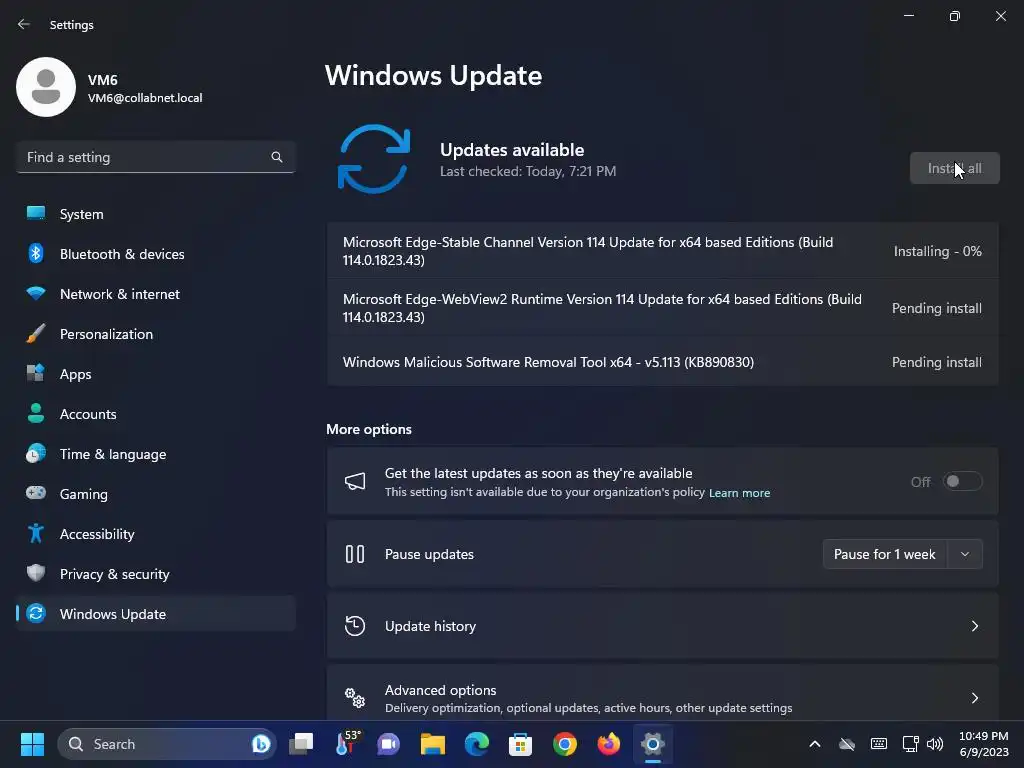Click the Edge-Stable Channel update entry
This screenshot has width=1024, height=768.
tap(662, 251)
